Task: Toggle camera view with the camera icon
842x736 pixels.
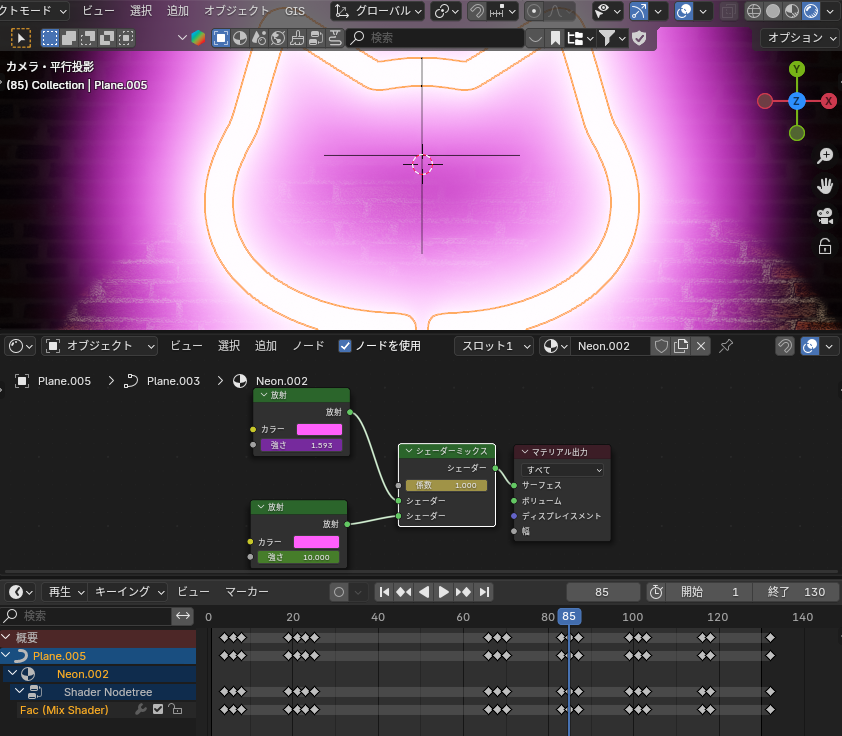Action: [825, 216]
